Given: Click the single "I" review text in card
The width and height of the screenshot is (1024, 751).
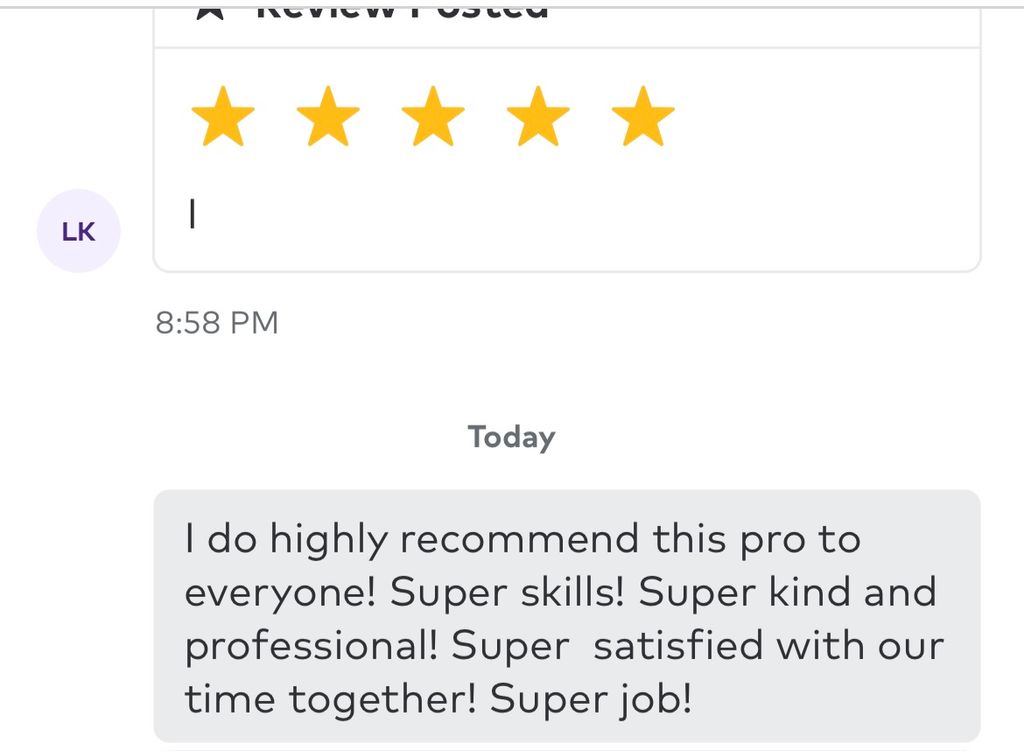Looking at the screenshot, I should coord(192,214).
